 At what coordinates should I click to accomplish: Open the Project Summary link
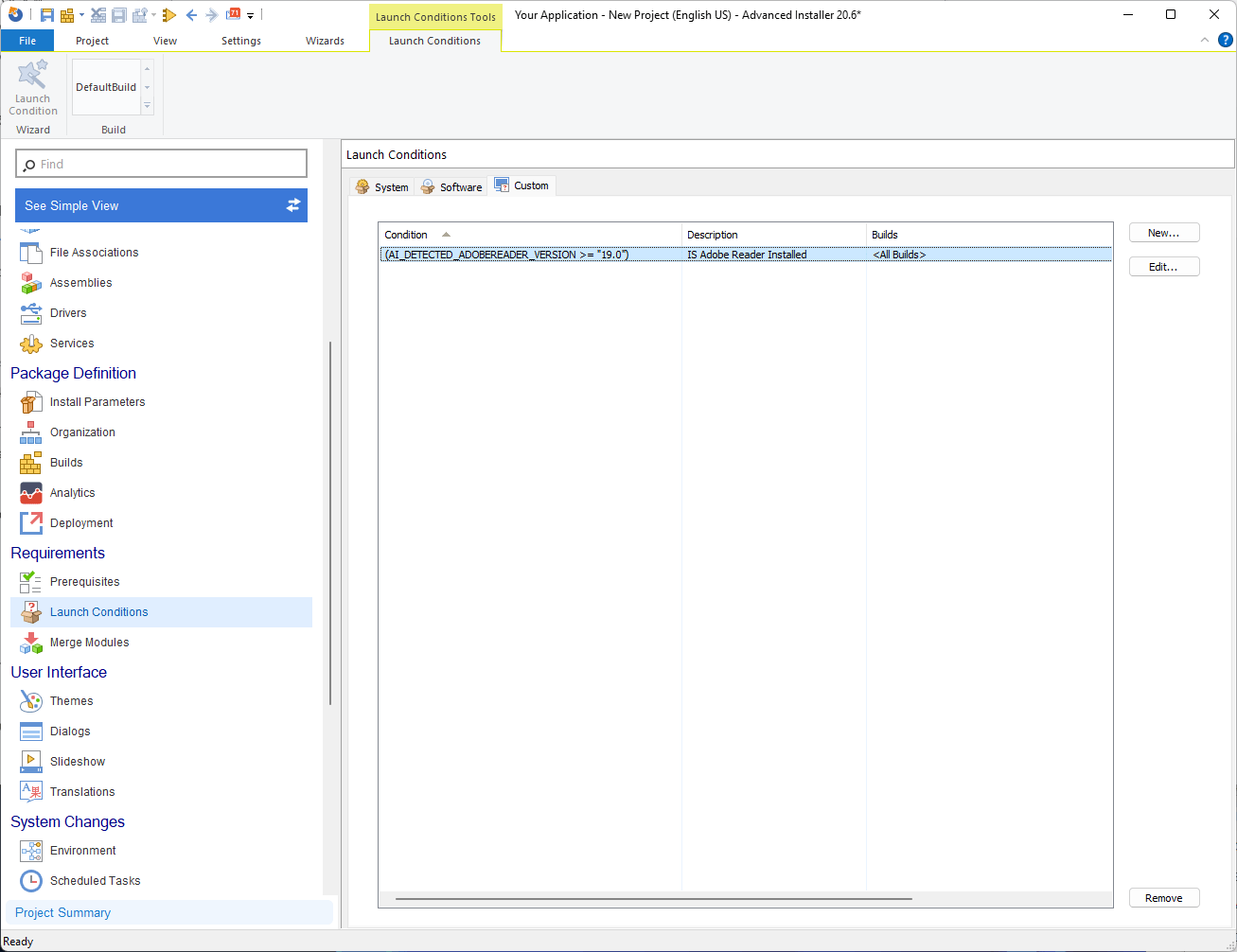coord(62,912)
